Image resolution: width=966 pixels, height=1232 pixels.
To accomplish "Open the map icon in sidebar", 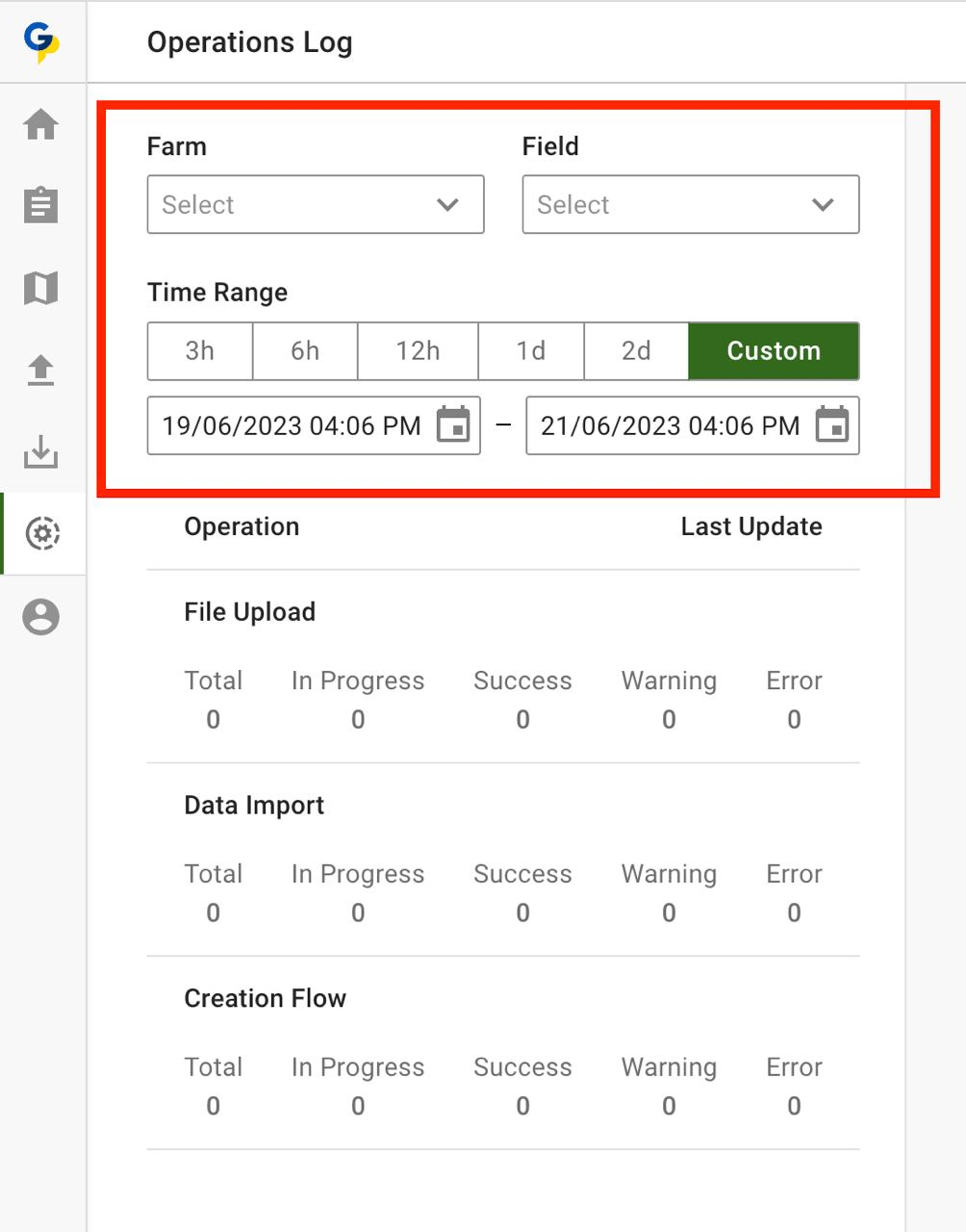I will (x=41, y=288).
